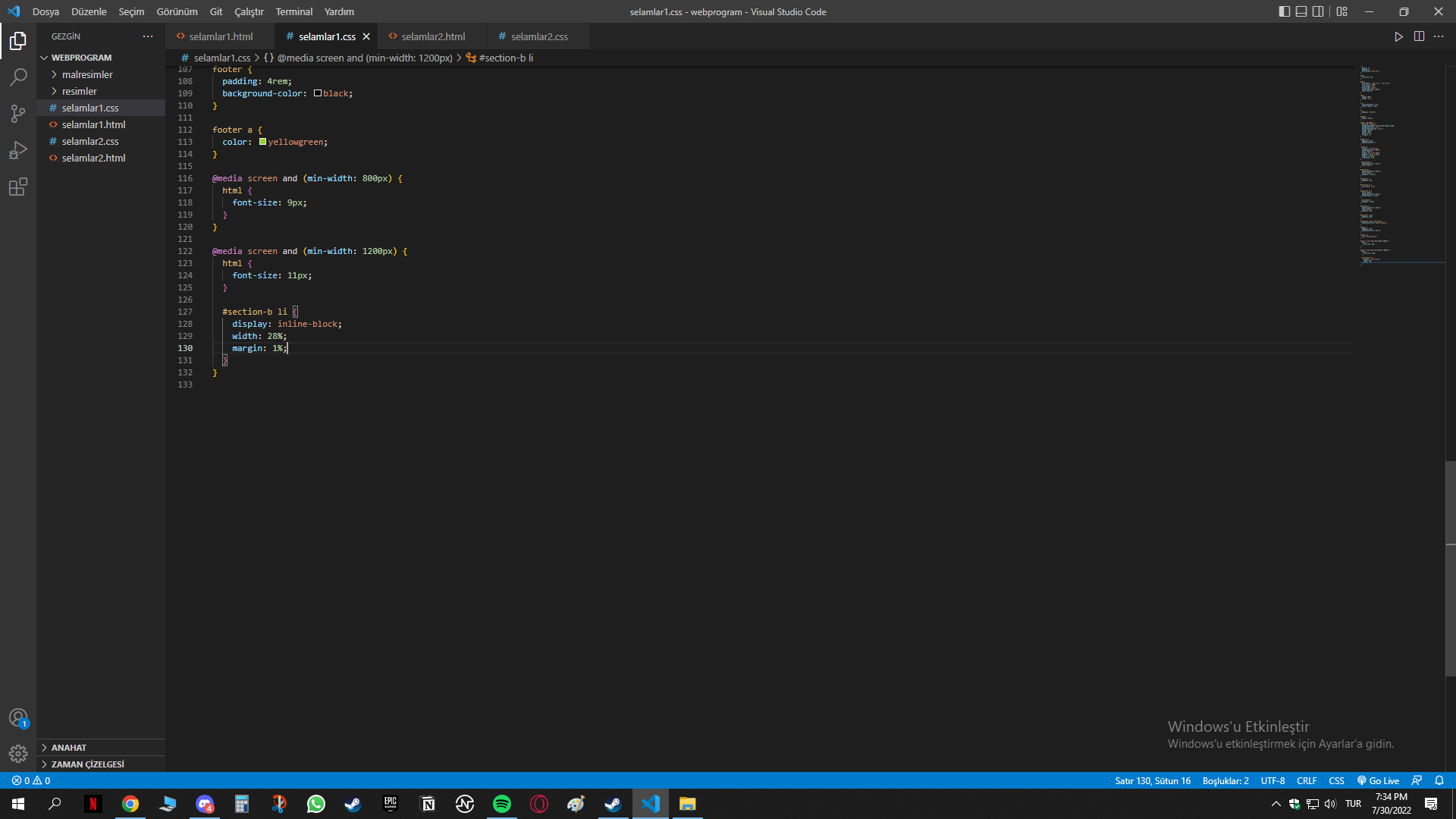The height and width of the screenshot is (819, 1456).
Task: Click the Windows Start button
Action: pos(18,804)
